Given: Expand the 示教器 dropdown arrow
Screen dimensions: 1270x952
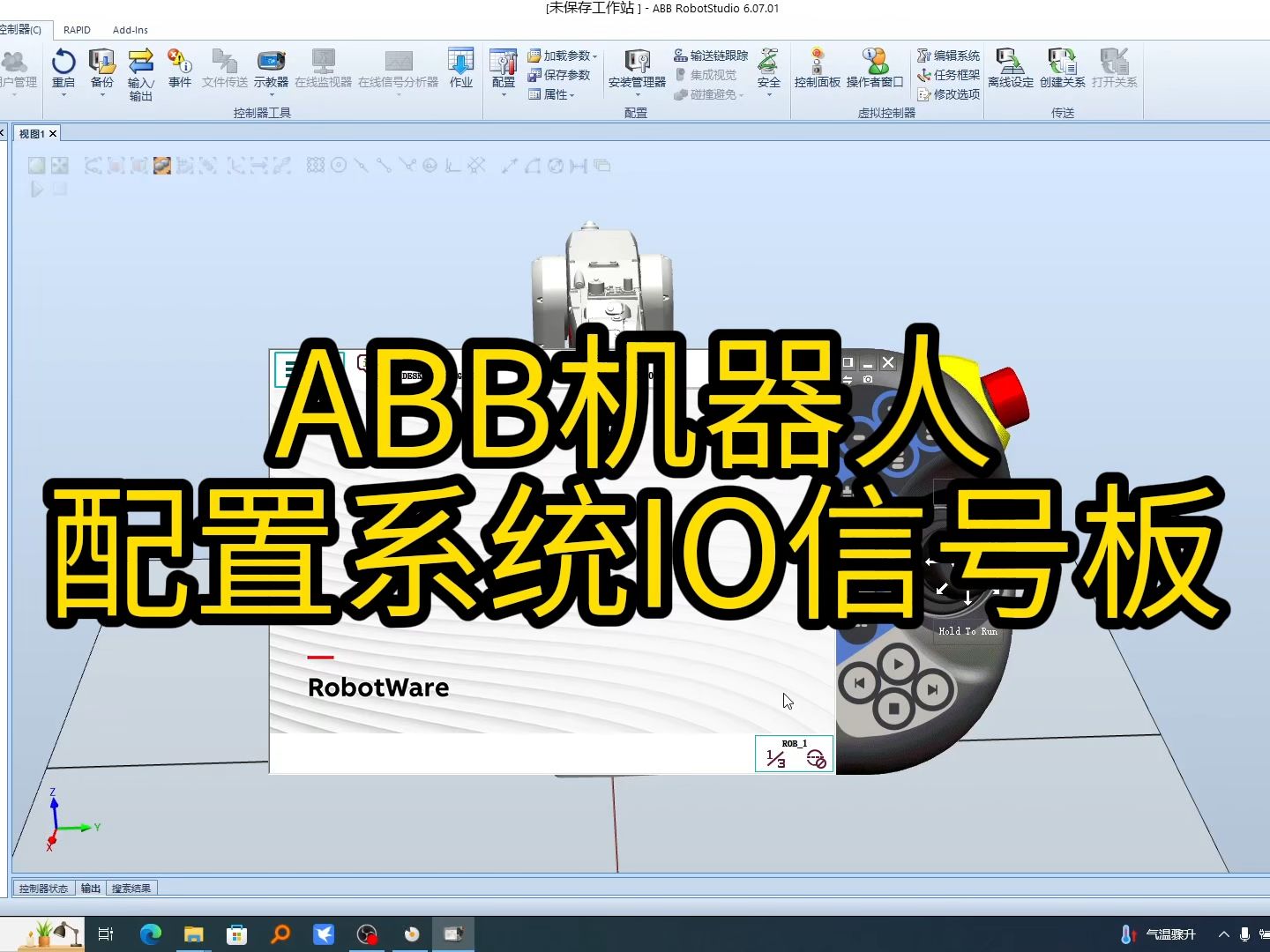Looking at the screenshot, I should pos(271,94).
